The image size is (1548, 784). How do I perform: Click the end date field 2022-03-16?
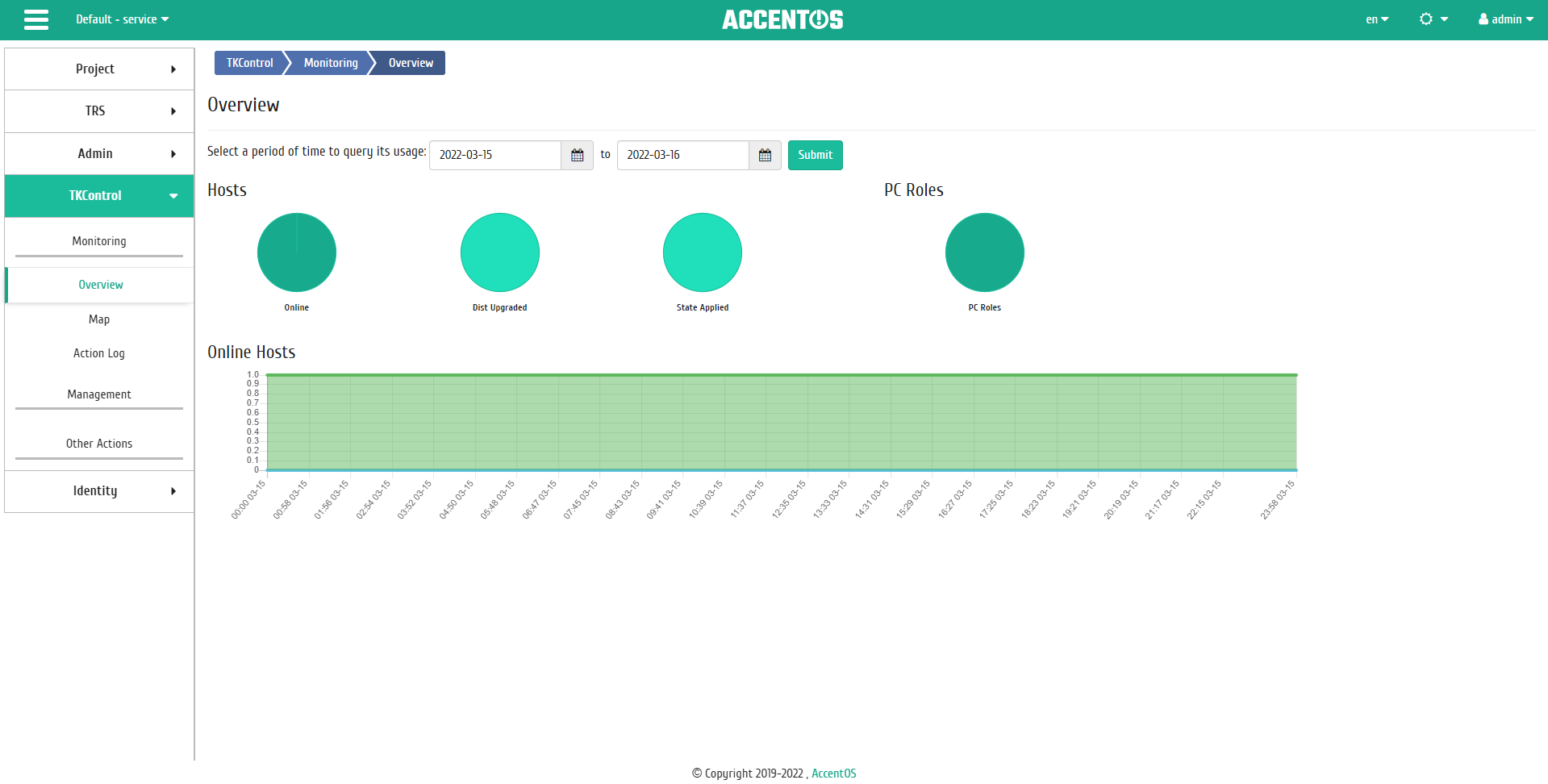pyautogui.click(x=683, y=155)
